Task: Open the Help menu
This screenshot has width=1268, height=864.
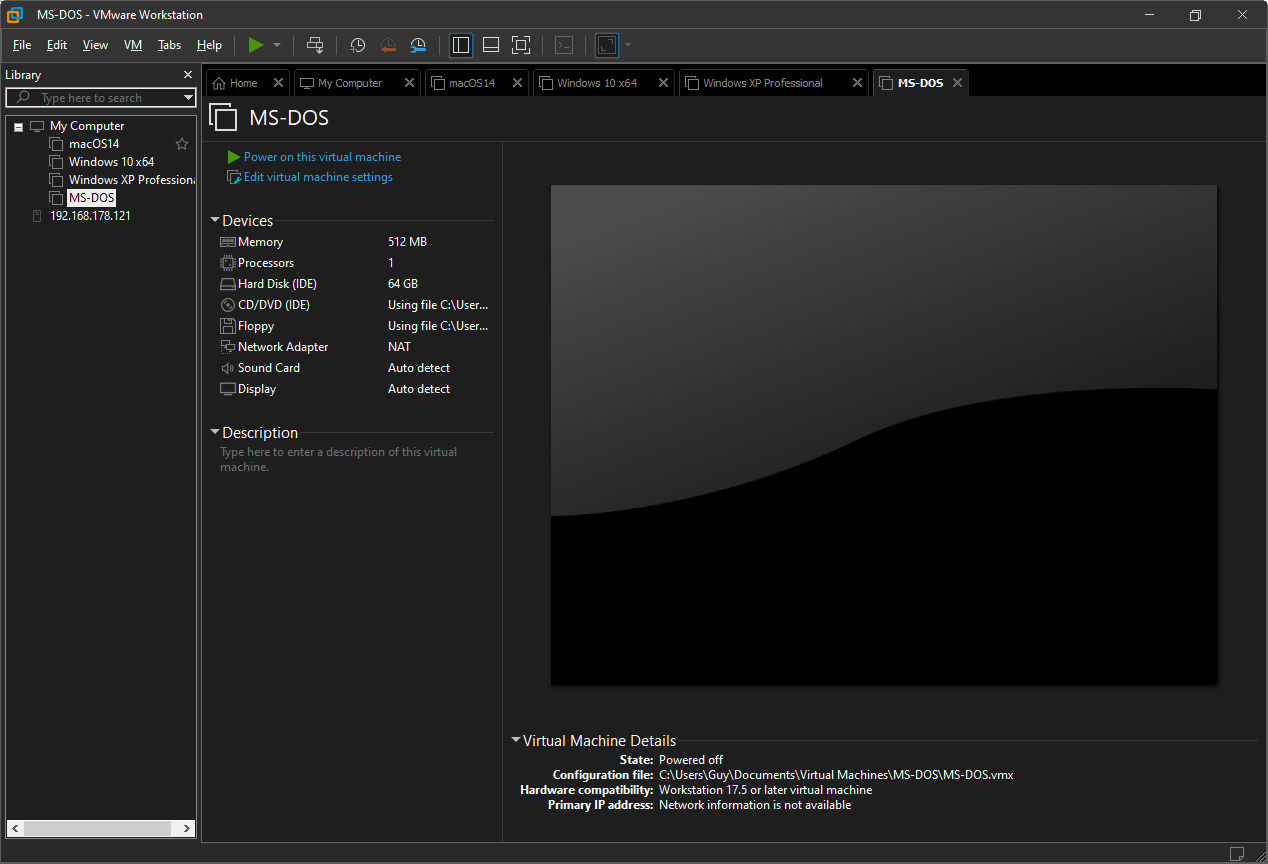Action: click(x=209, y=45)
